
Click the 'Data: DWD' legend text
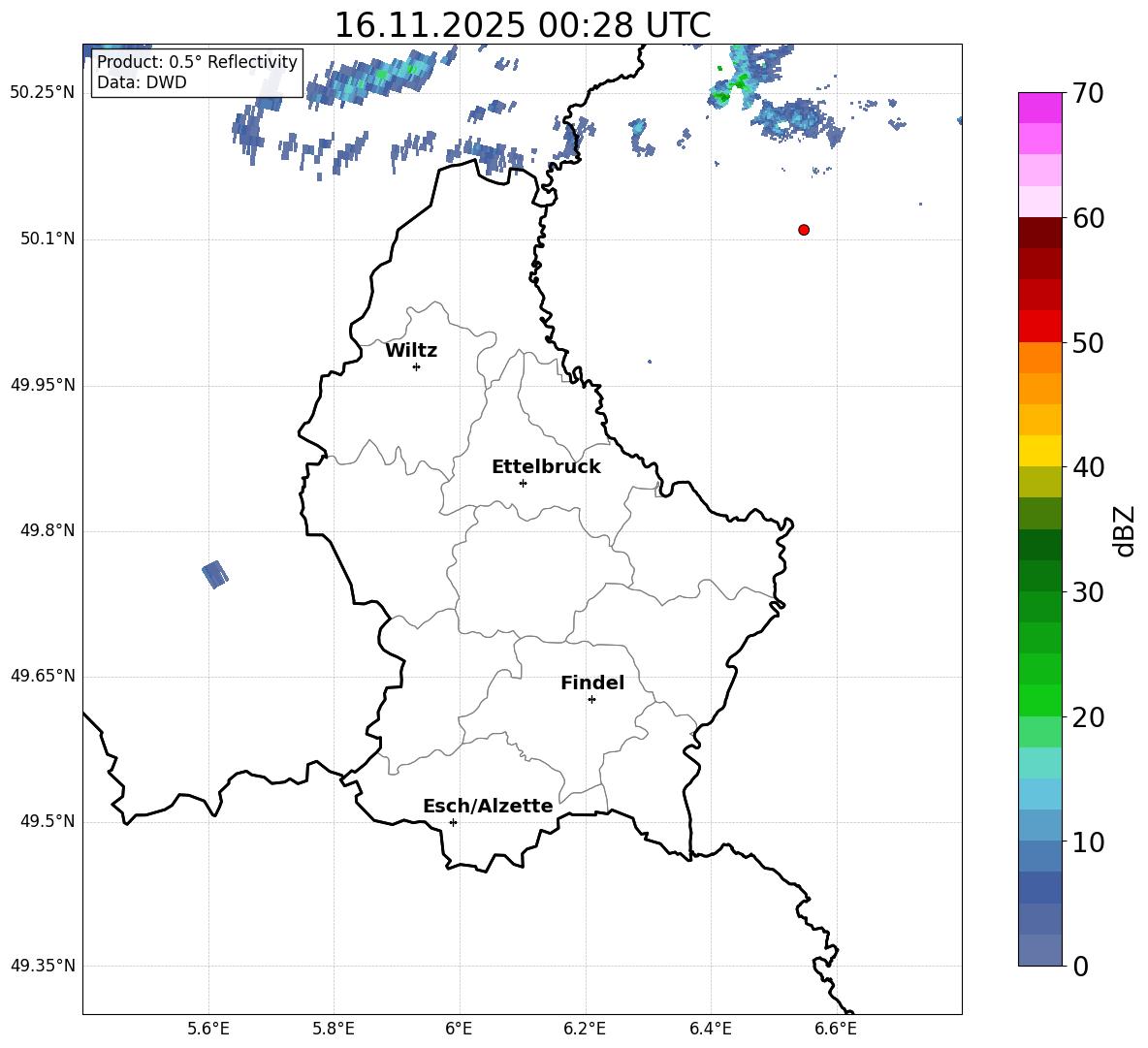tap(142, 82)
